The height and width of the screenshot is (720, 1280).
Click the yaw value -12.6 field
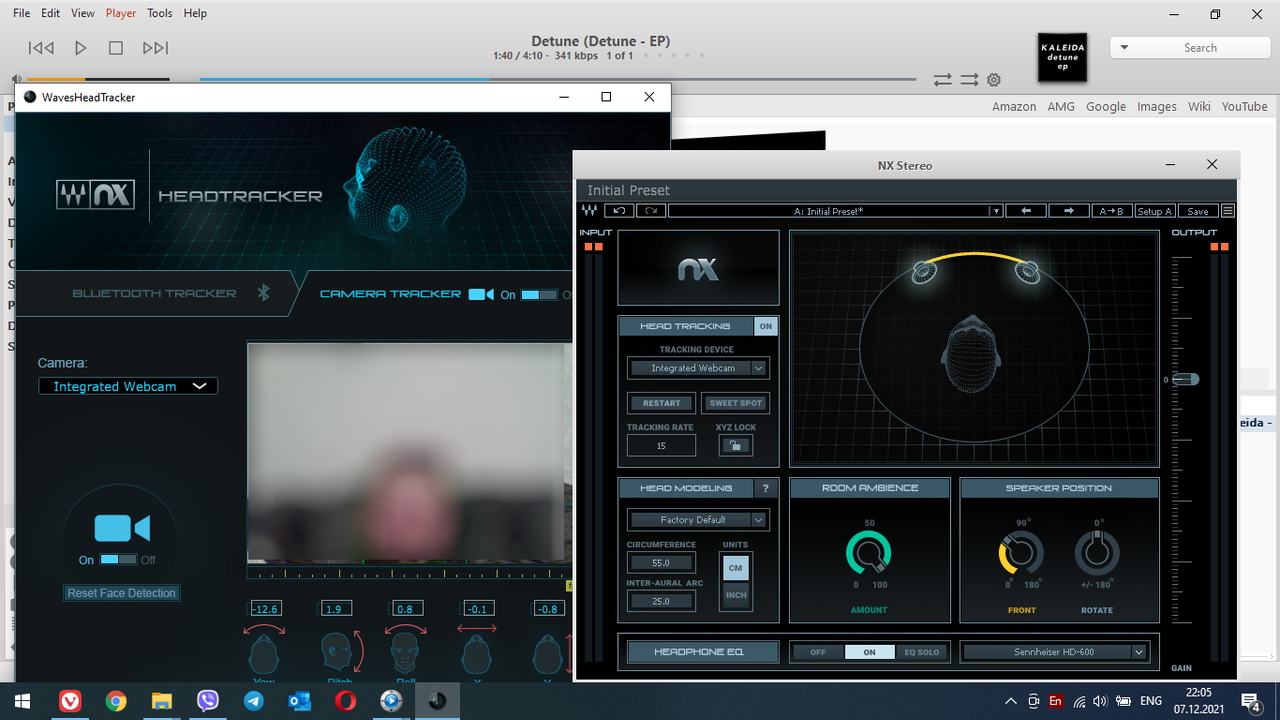[264, 609]
